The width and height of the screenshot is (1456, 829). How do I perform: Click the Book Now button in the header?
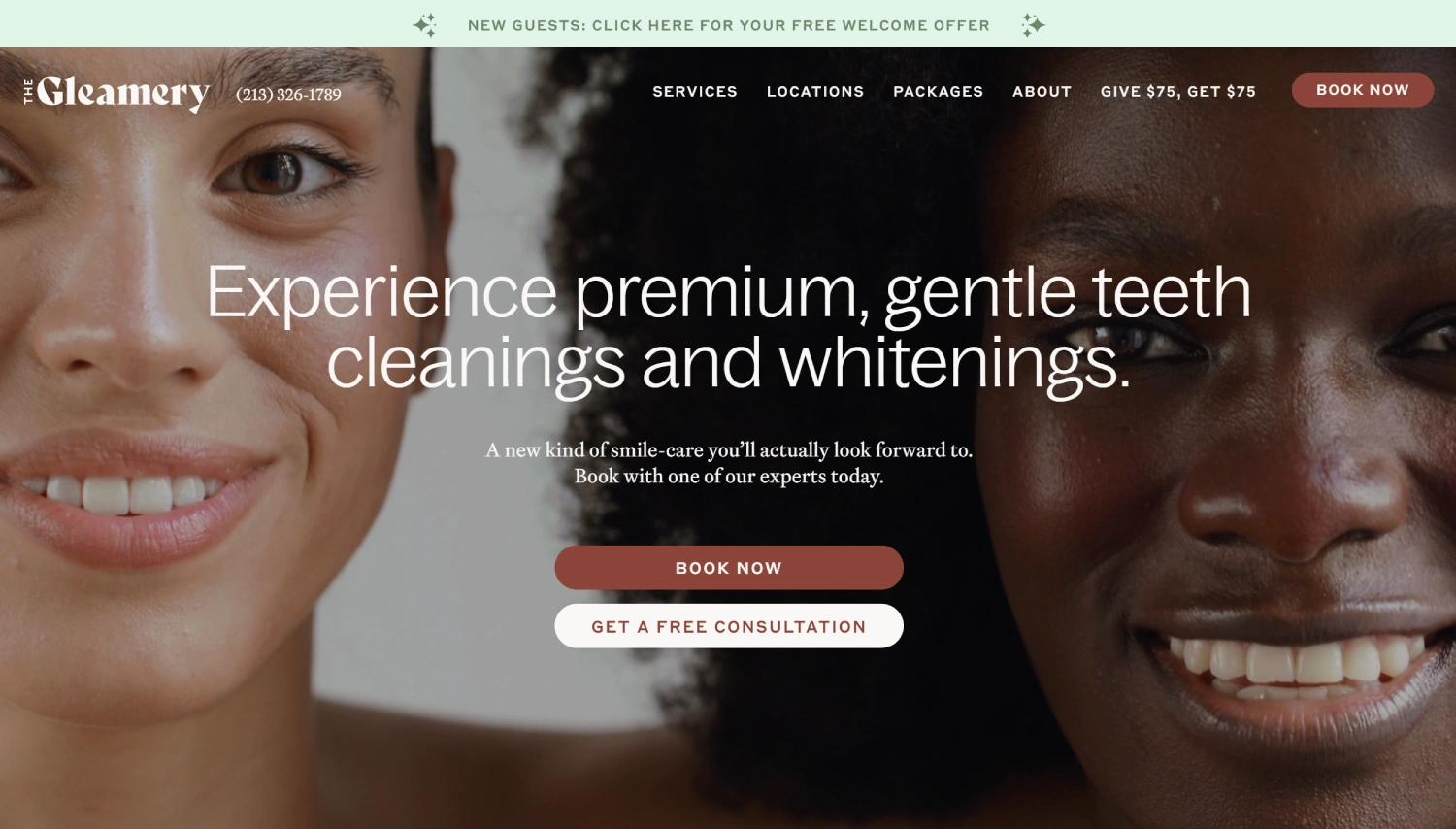click(x=1363, y=90)
